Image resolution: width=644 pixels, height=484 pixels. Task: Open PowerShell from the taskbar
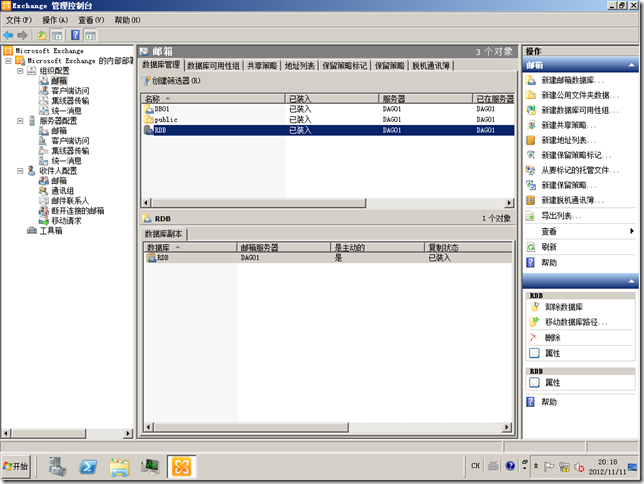88,467
